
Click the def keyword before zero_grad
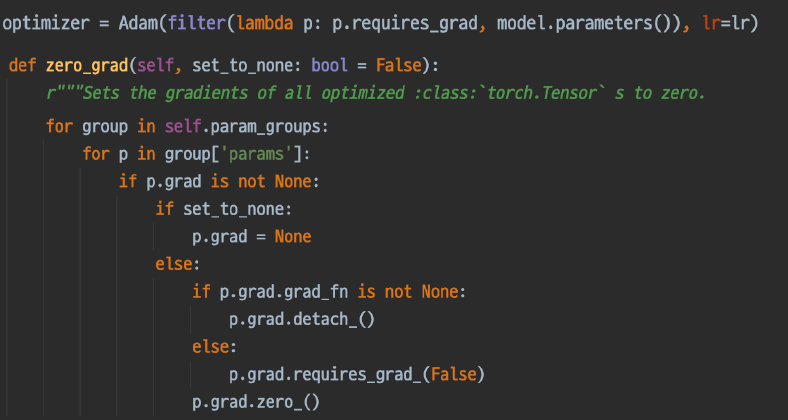pyautogui.click(x=23, y=65)
